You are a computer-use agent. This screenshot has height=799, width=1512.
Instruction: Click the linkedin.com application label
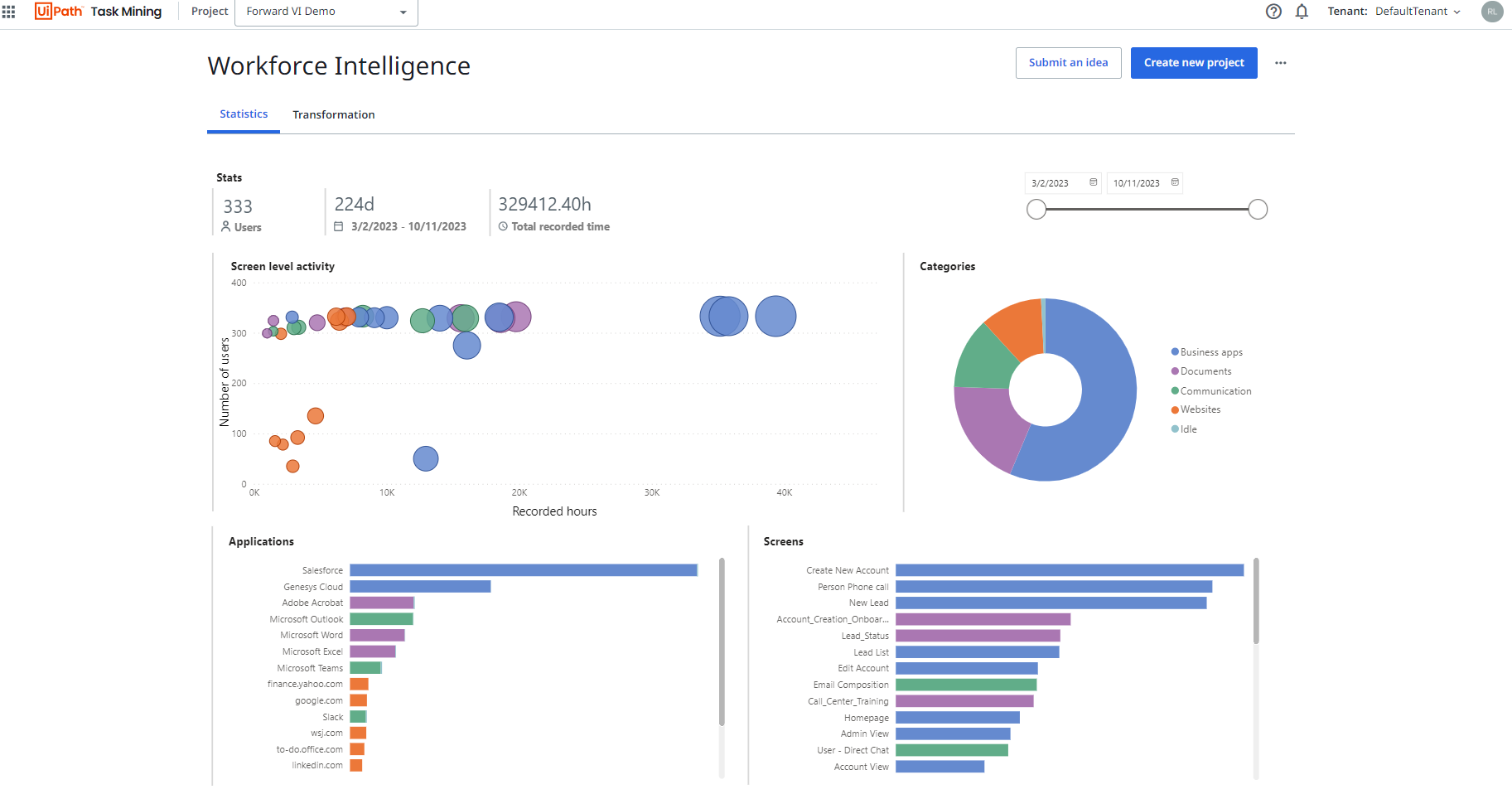click(x=317, y=766)
